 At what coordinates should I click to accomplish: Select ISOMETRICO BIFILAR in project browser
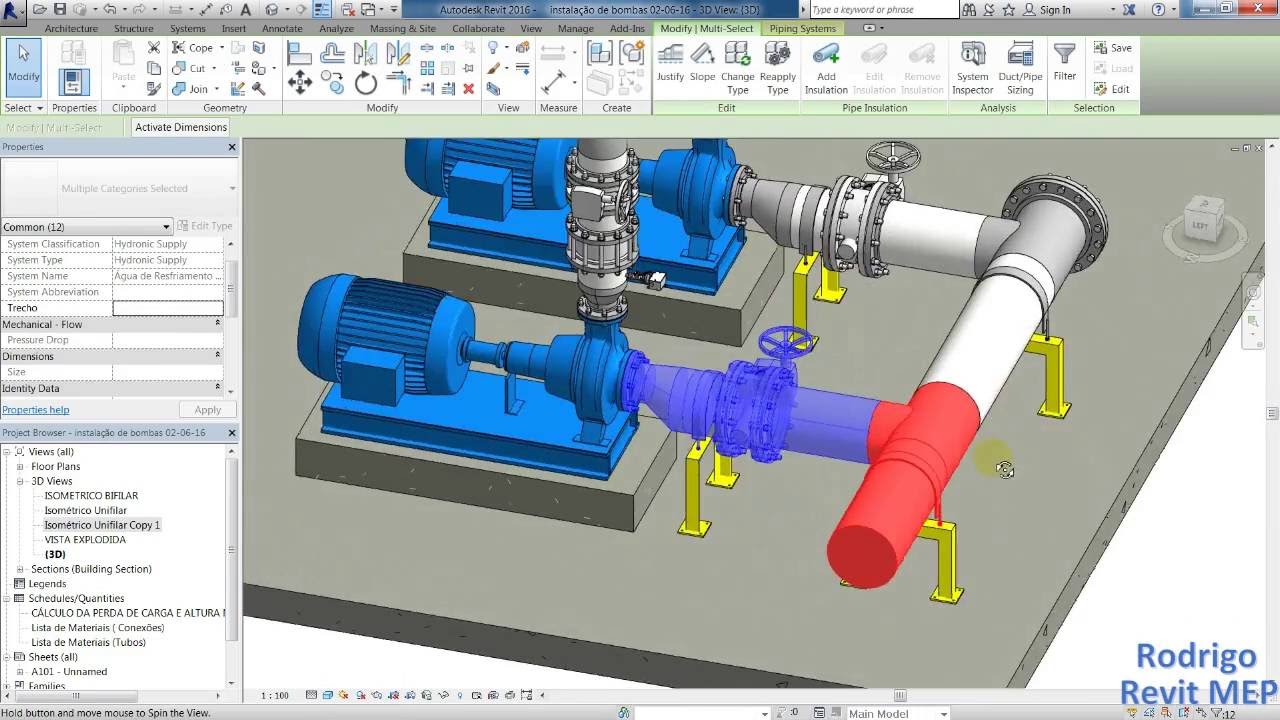click(x=91, y=496)
